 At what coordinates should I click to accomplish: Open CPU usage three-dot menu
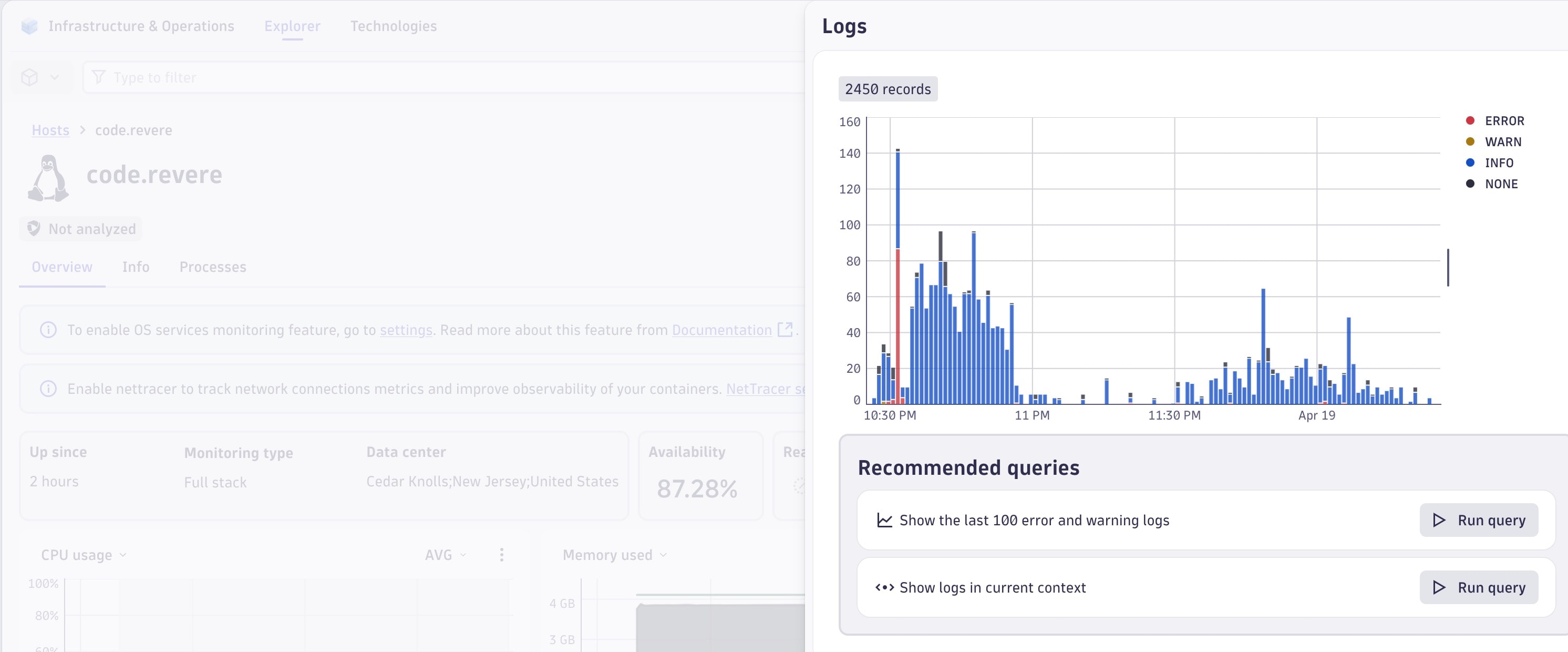(502, 555)
